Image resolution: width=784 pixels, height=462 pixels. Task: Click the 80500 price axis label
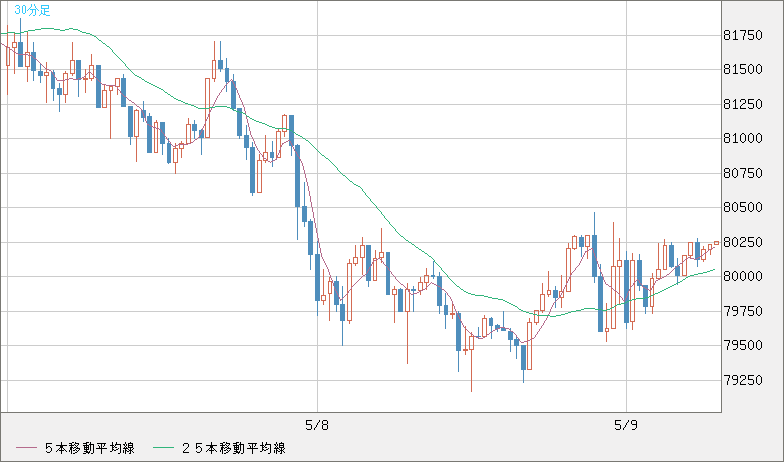click(743, 208)
